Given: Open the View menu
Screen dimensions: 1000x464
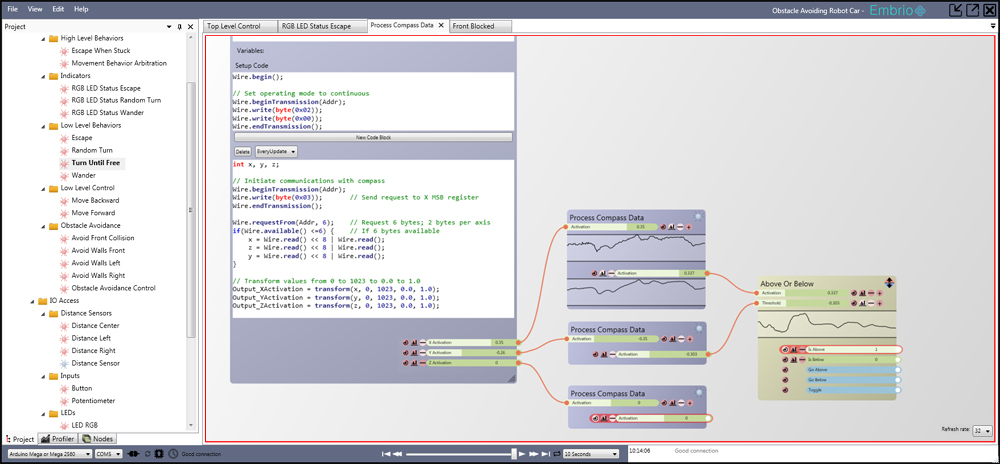Looking at the screenshot, I should [35, 10].
